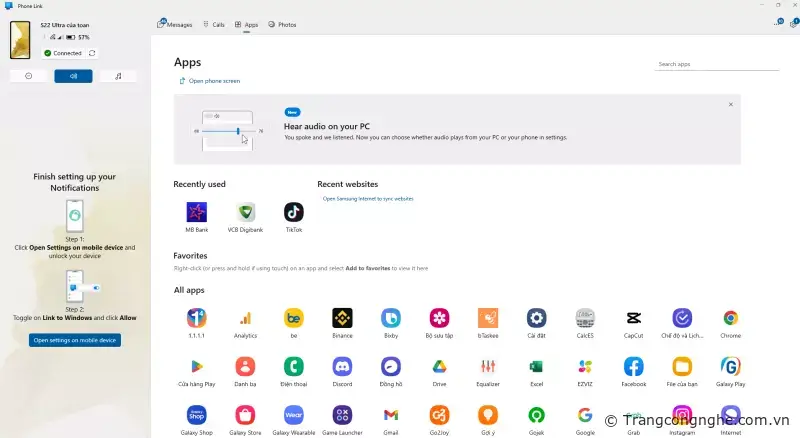Switch to the Messages tab
Screen dimensions: 800x438
[x=175, y=24]
